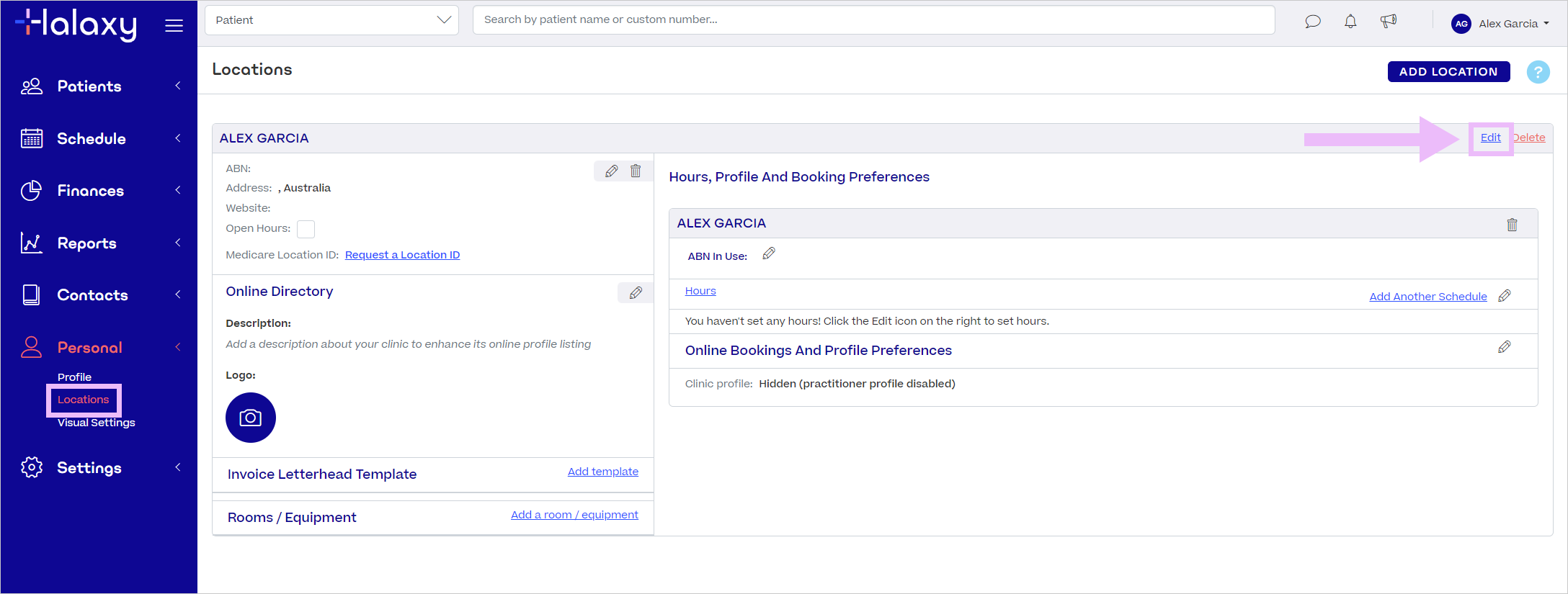The image size is (1568, 594).
Task: Click the Delete link for location
Action: coord(1529,138)
